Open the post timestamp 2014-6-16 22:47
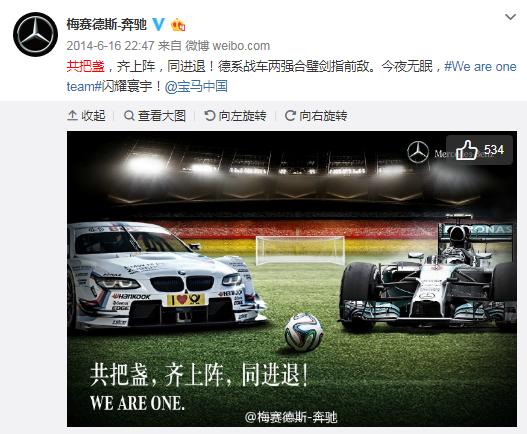Image resolution: width=527 pixels, height=434 pixels. point(110,46)
